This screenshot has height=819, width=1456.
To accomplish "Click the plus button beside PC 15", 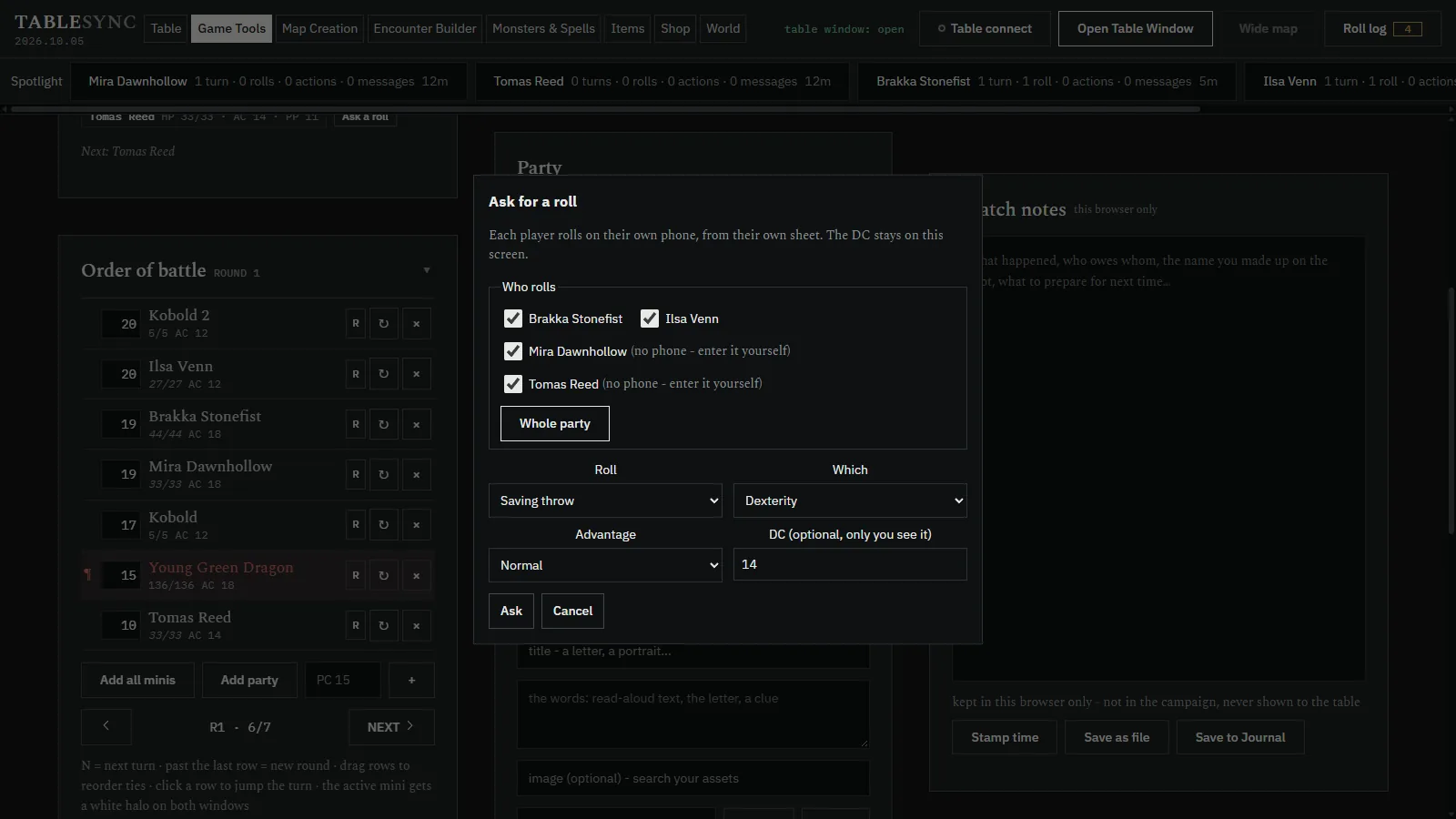I will click(x=411, y=680).
